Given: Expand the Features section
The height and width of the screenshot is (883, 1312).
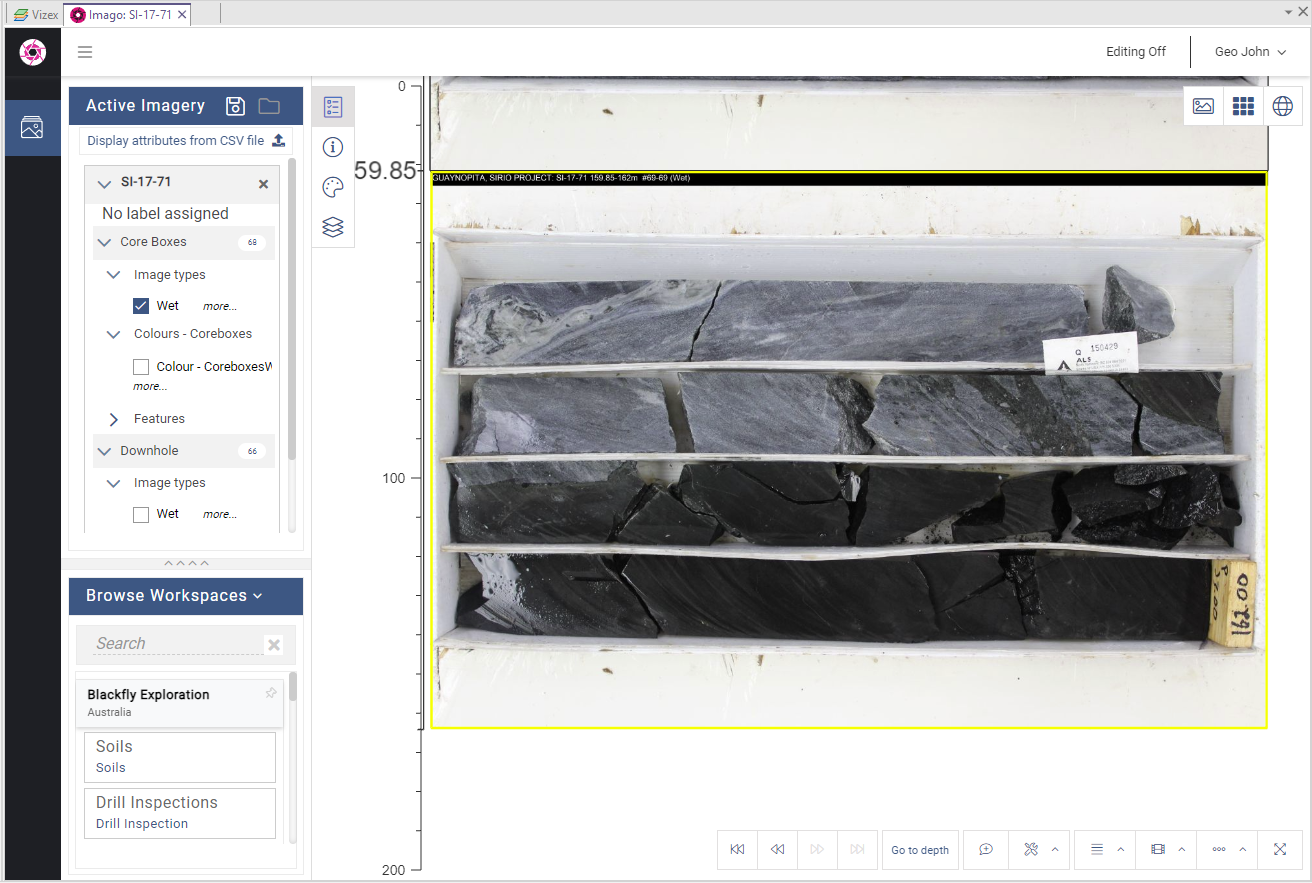Looking at the screenshot, I should coord(113,418).
